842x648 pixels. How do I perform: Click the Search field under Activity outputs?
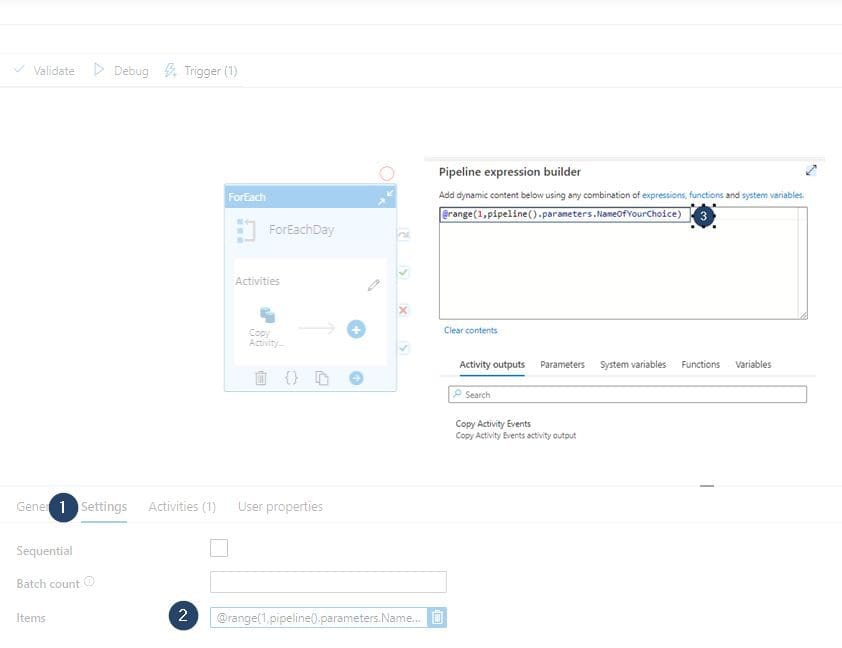pyautogui.click(x=625, y=394)
